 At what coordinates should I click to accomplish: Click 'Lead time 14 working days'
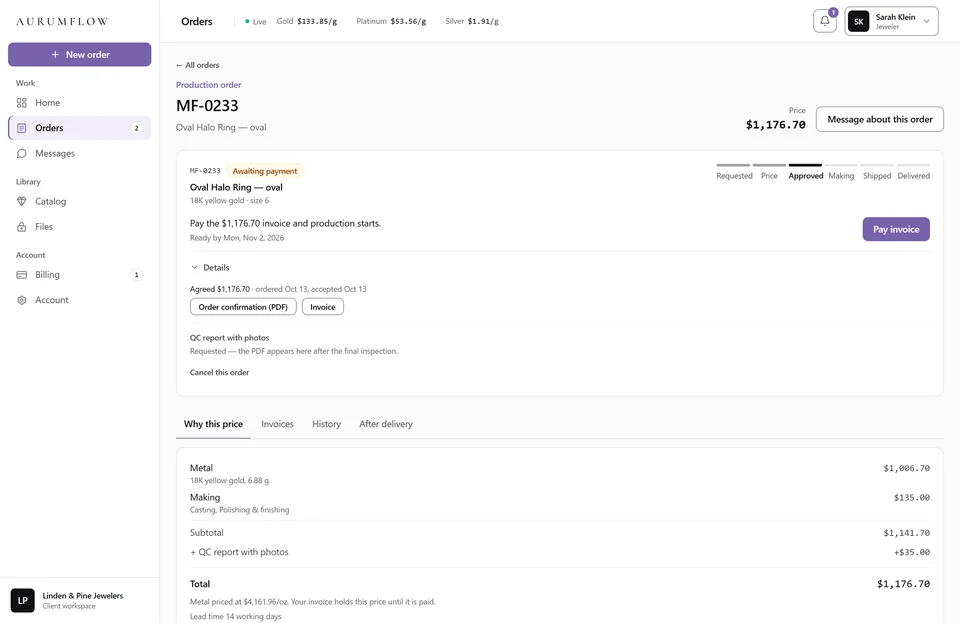coord(236,616)
